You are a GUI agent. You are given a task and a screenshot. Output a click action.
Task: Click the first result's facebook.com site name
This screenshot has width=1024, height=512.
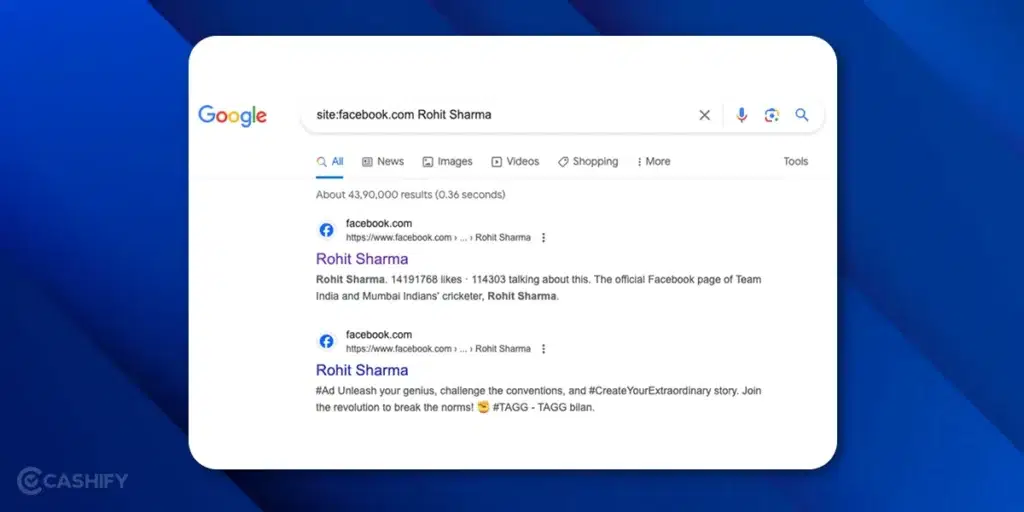coord(379,223)
